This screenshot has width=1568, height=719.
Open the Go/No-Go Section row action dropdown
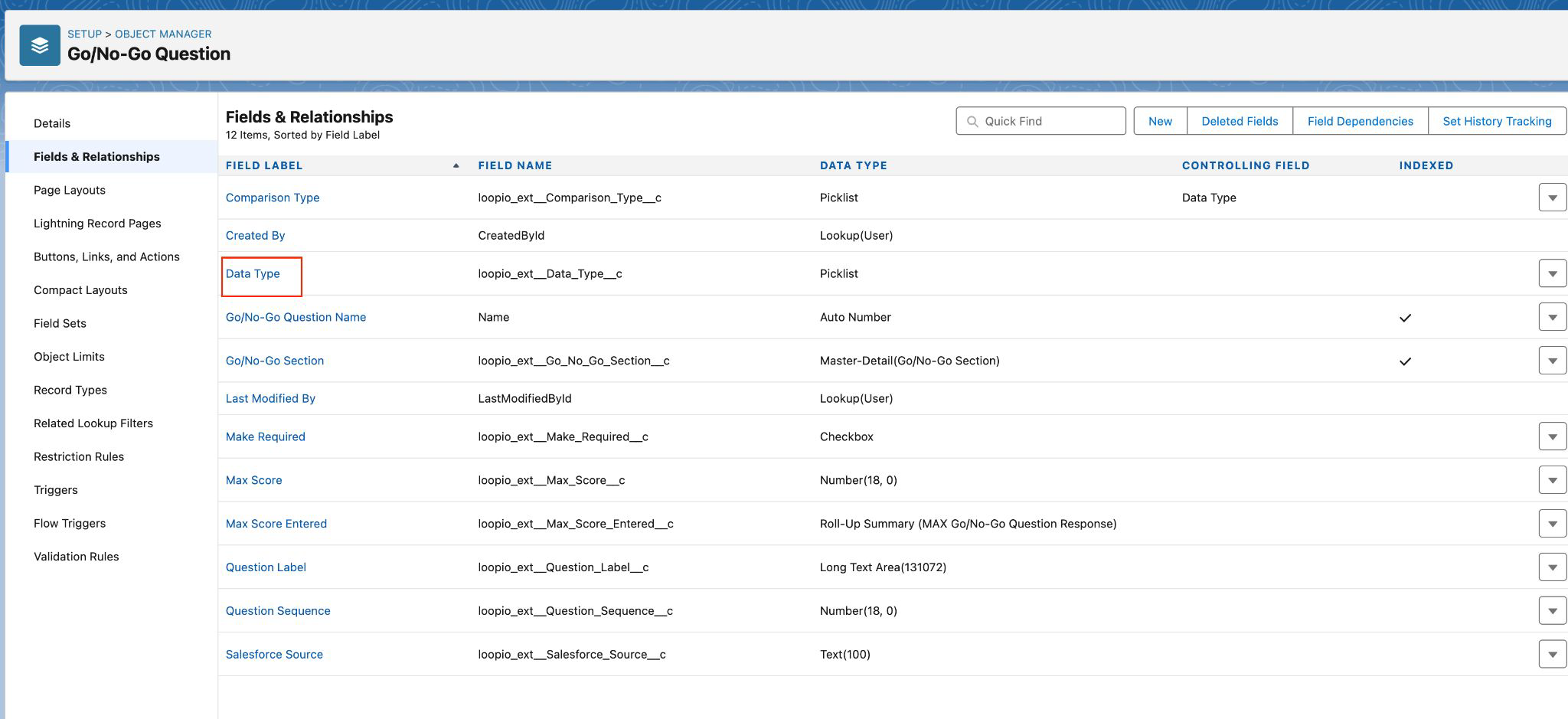(x=1552, y=361)
